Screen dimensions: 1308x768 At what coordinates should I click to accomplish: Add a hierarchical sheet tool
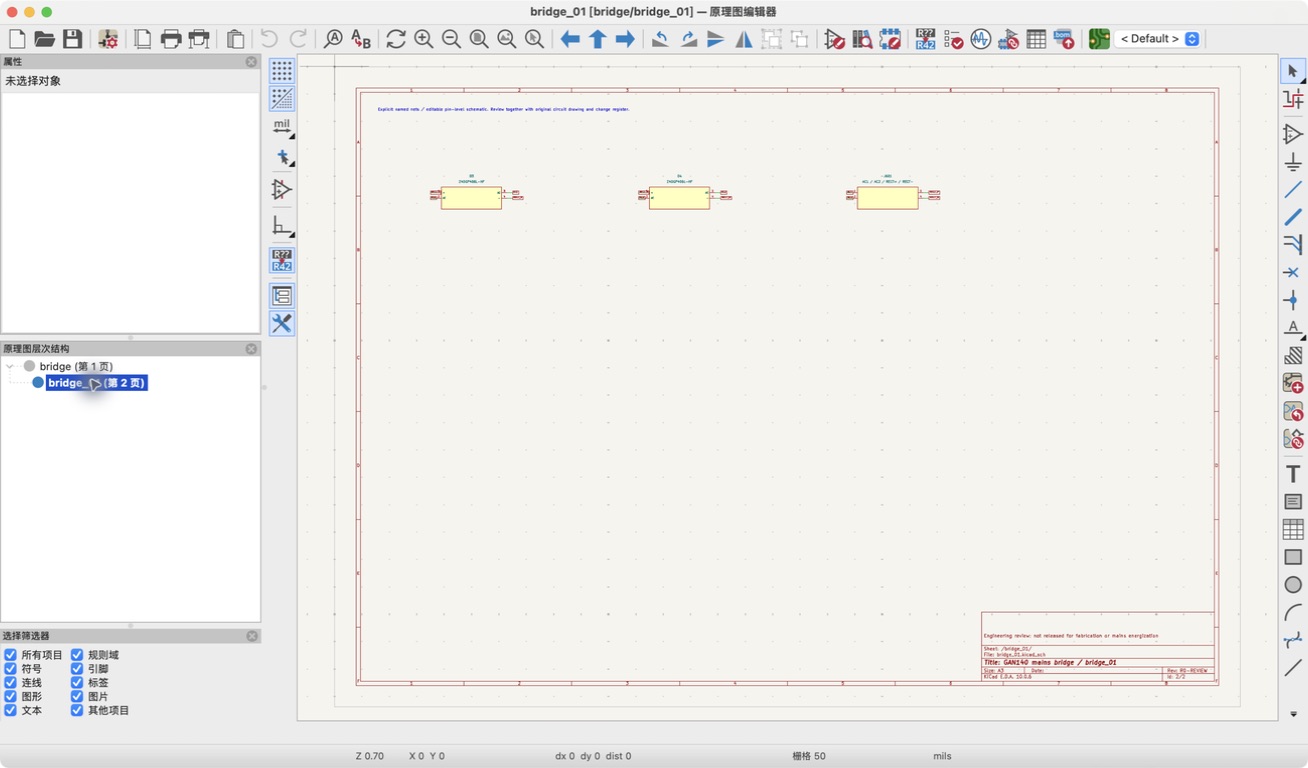coord(1293,383)
